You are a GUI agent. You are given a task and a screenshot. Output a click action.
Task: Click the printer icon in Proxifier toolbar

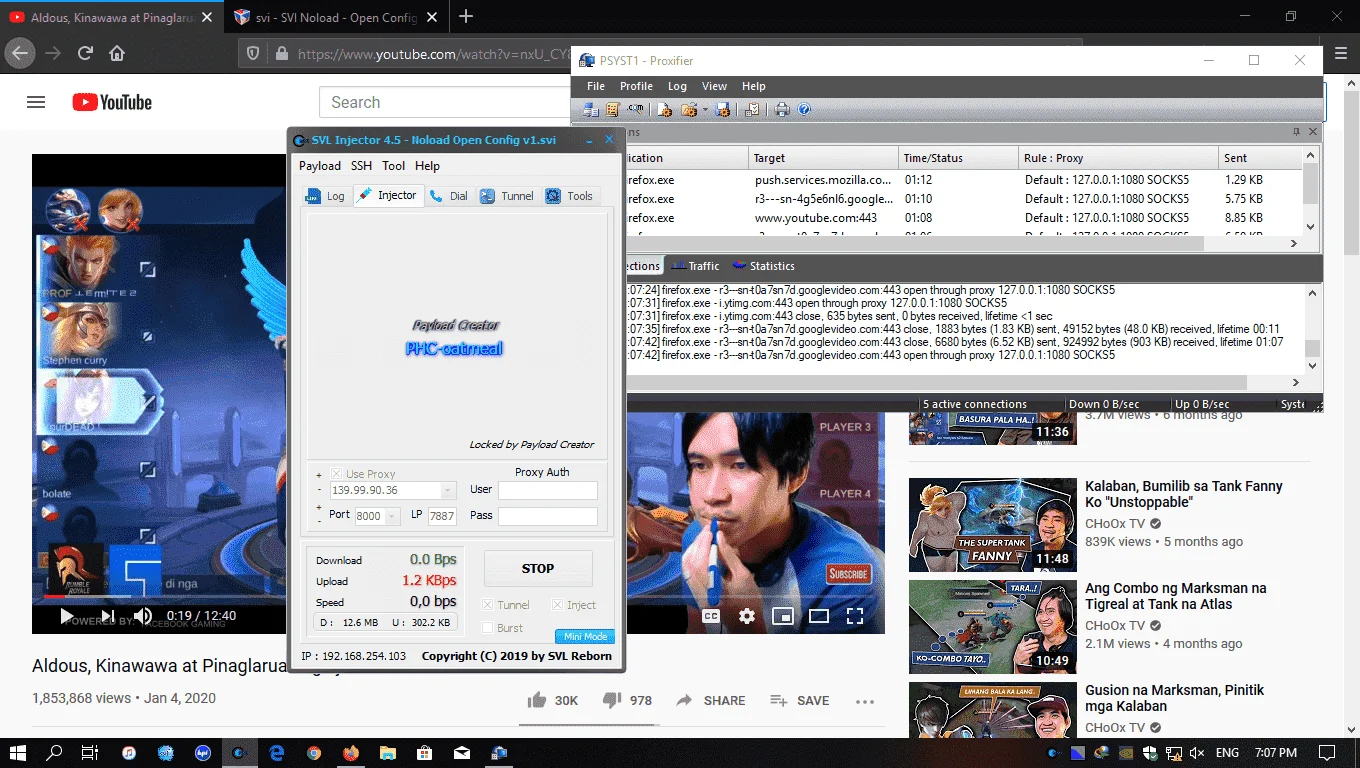pyautogui.click(x=782, y=110)
